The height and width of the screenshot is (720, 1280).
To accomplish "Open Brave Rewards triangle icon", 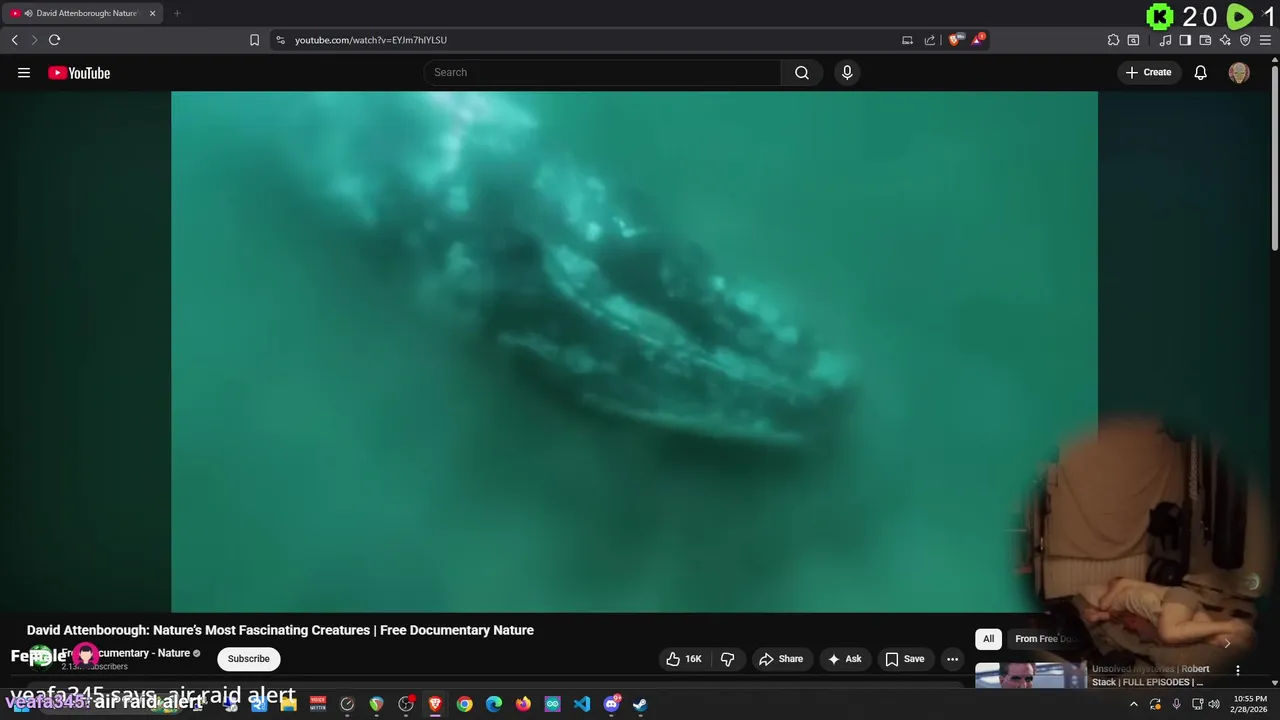I will coord(978,40).
